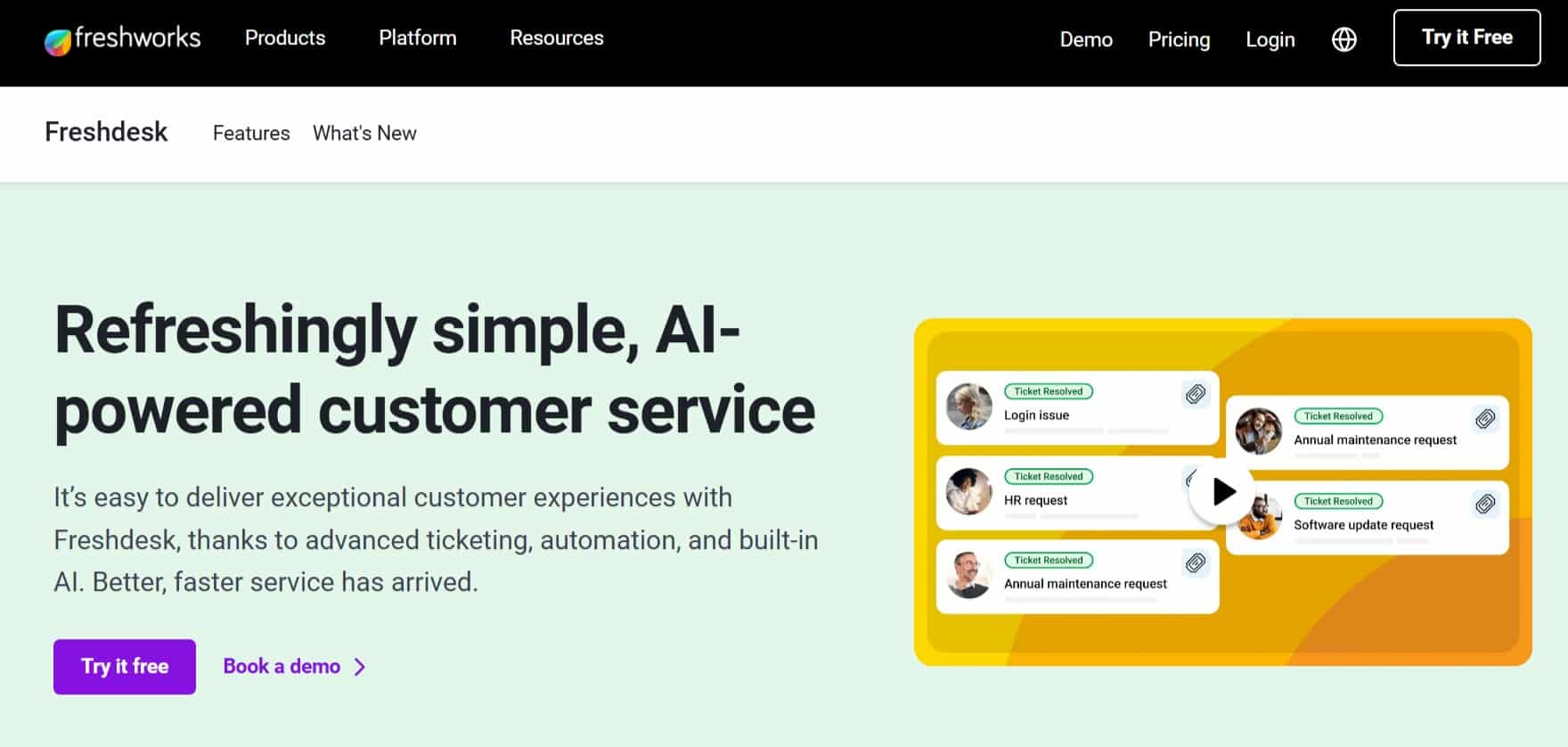
Task: Expand the Resources menu
Action: 556,38
